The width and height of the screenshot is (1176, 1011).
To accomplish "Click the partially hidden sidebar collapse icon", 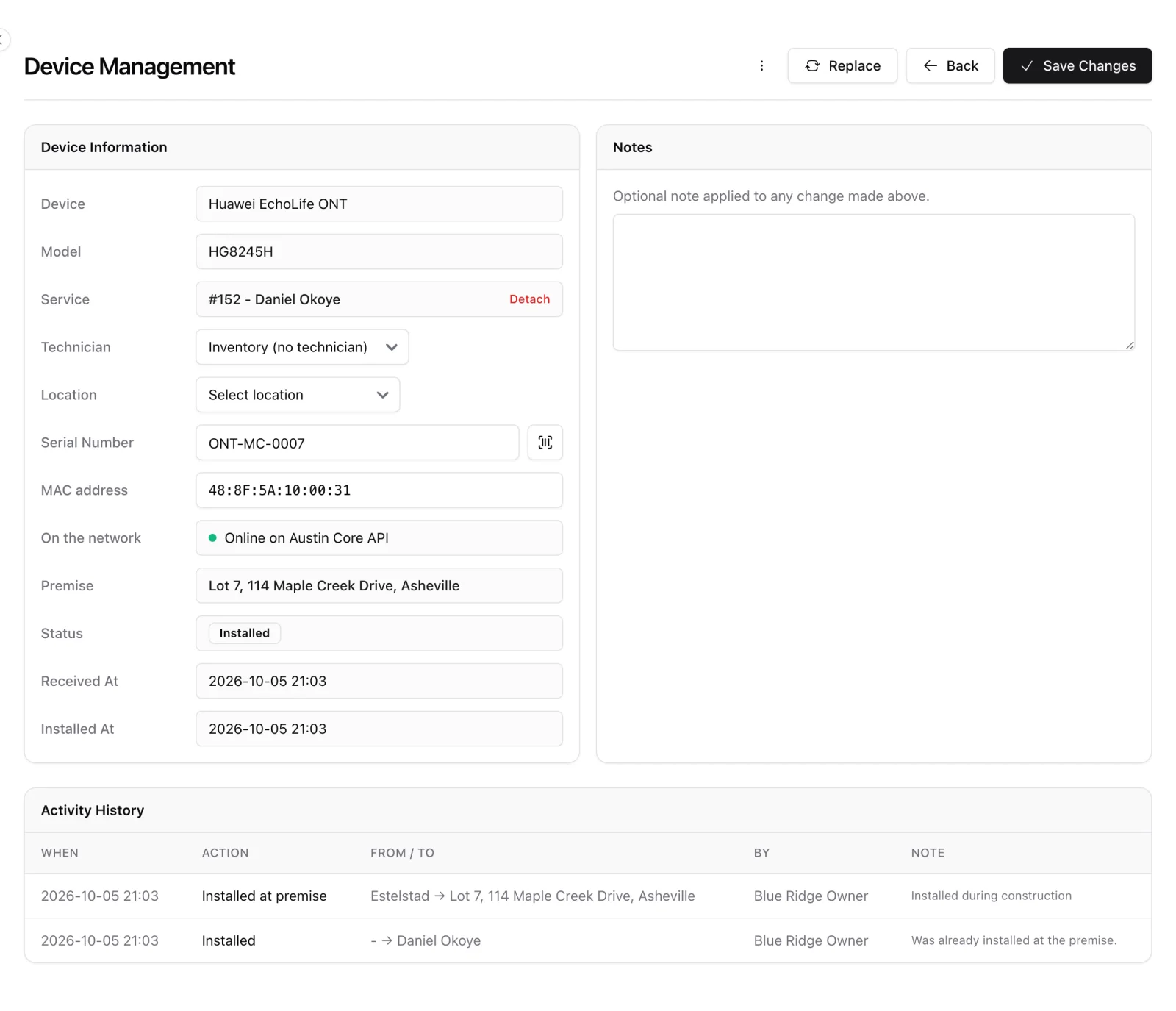I will coord(3,38).
